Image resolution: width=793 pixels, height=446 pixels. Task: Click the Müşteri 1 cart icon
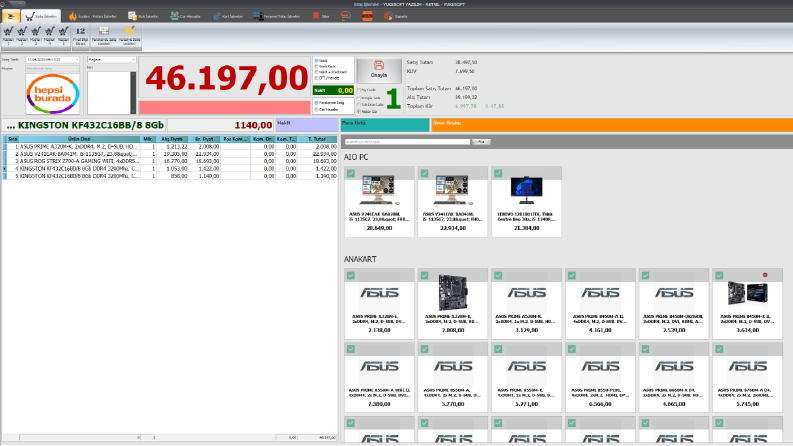[x=8, y=36]
